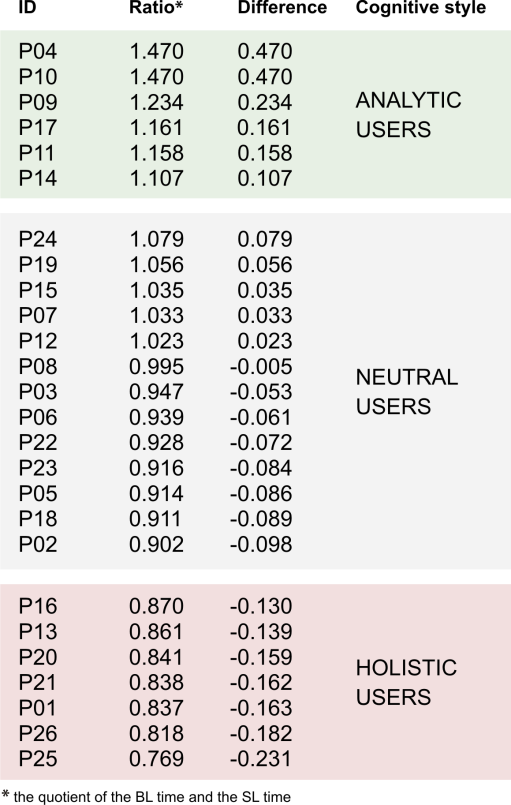Click the Cognitive style column header

click(421, 8)
